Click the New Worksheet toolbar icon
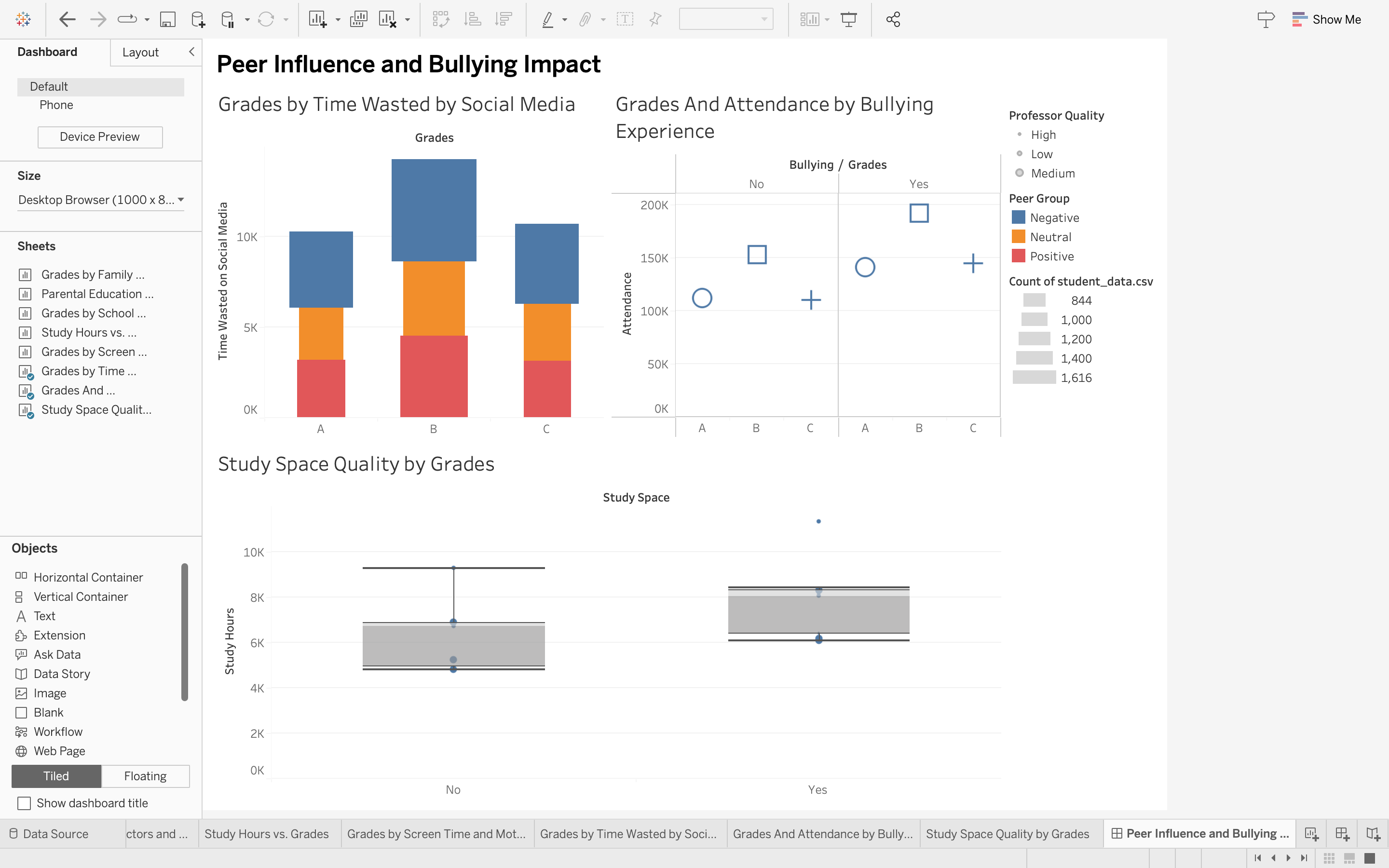 [317, 19]
